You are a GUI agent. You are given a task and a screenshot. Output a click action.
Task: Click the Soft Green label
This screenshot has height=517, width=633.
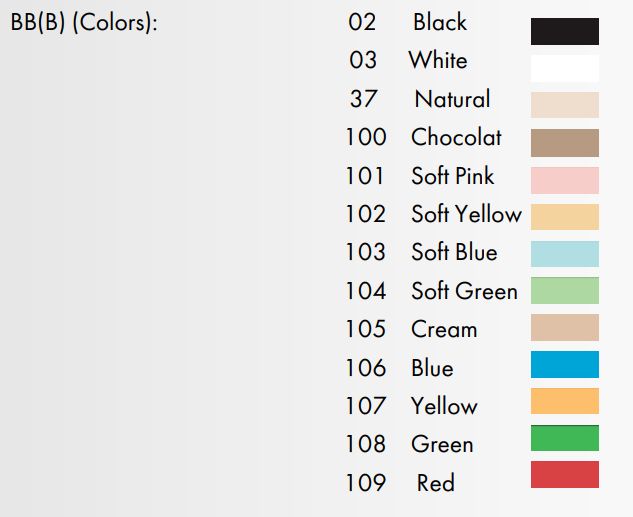coord(464,291)
